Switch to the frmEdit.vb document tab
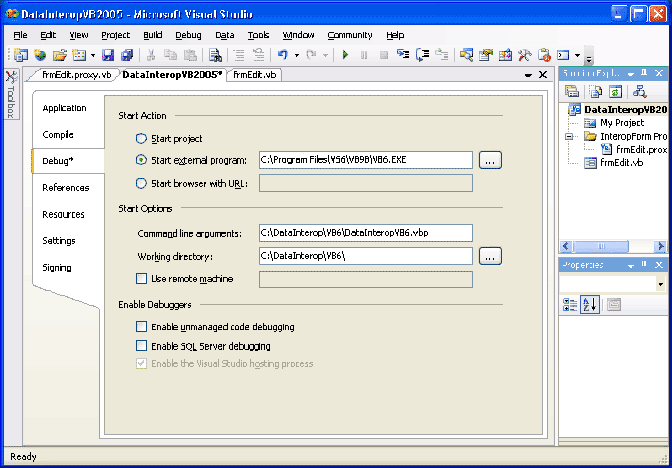Viewport: 672px width, 468px height. (x=254, y=75)
